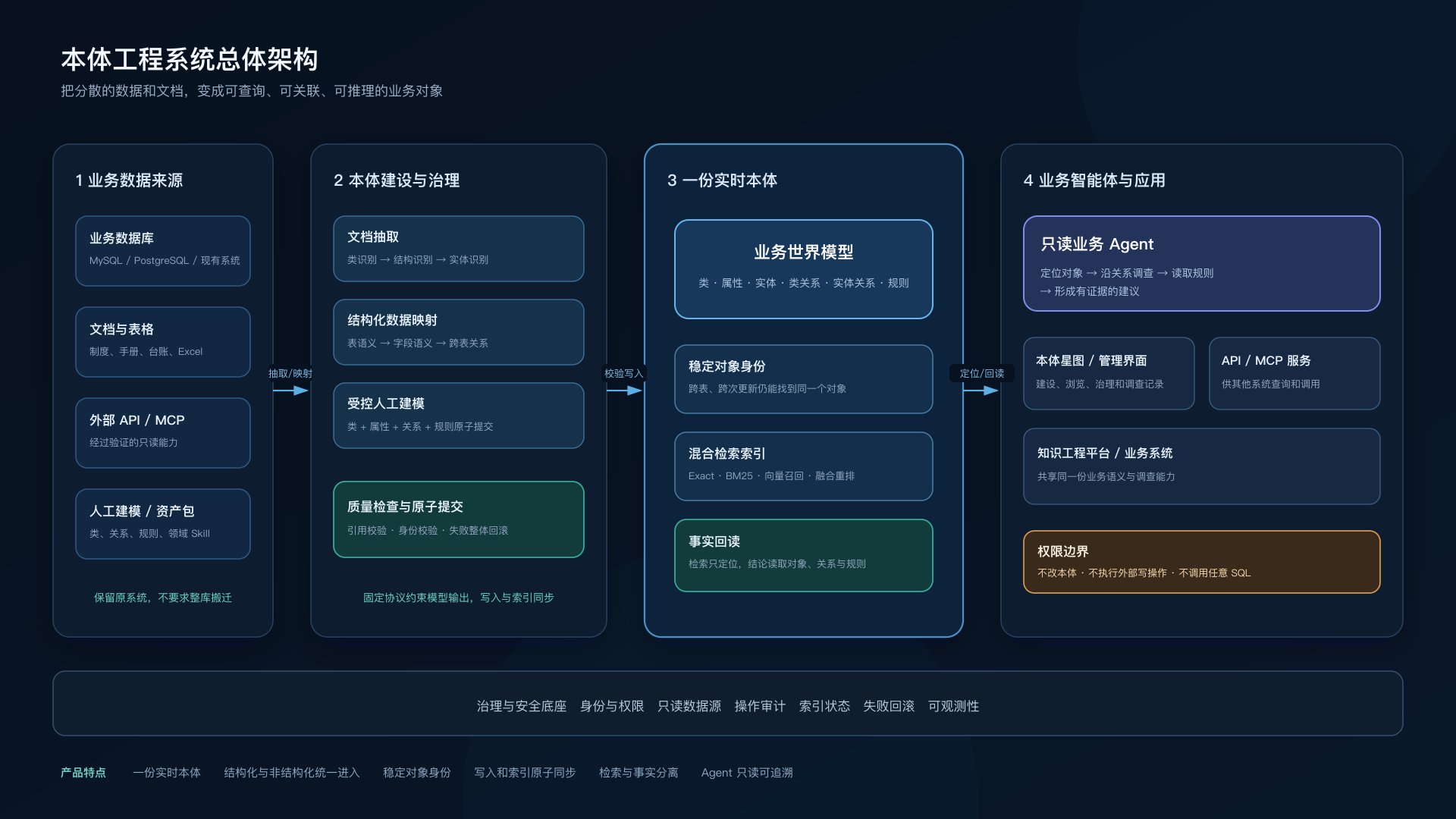Click 操作审计 in the bottom bar
This screenshot has height=819, width=1456.
760,706
